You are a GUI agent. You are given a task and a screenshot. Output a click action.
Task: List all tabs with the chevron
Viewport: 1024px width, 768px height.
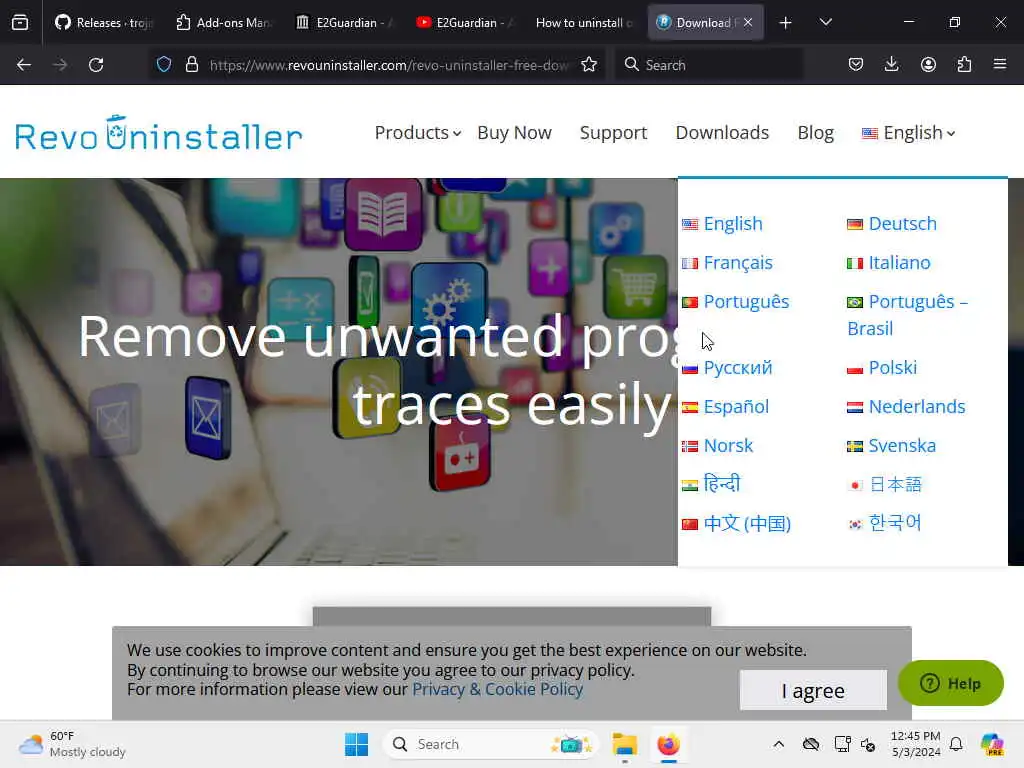pyautogui.click(x=825, y=22)
